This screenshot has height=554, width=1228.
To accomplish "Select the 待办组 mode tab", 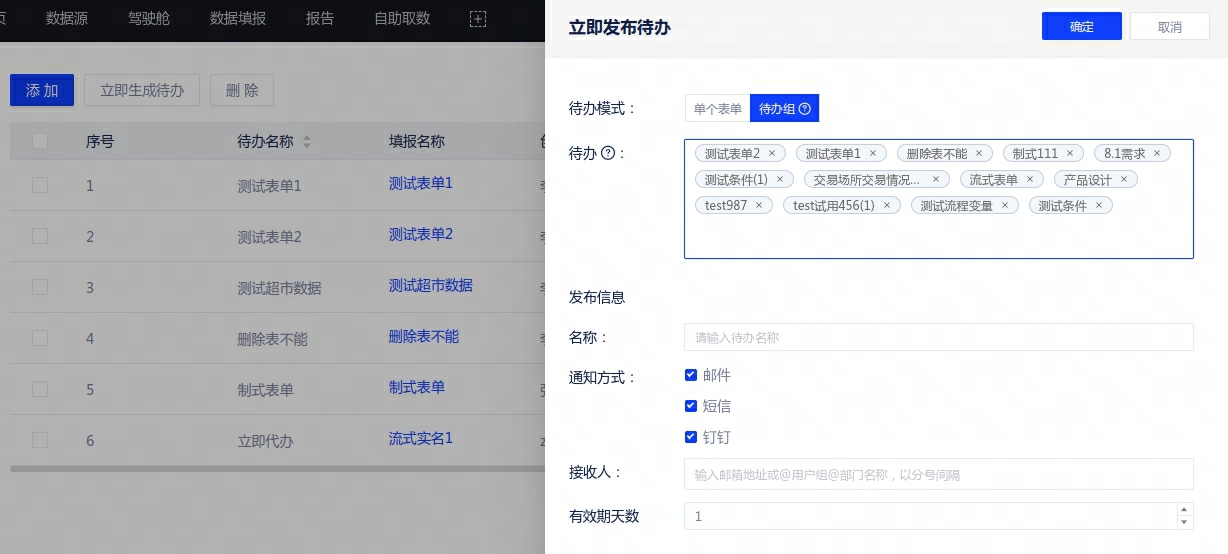I will click(784, 109).
